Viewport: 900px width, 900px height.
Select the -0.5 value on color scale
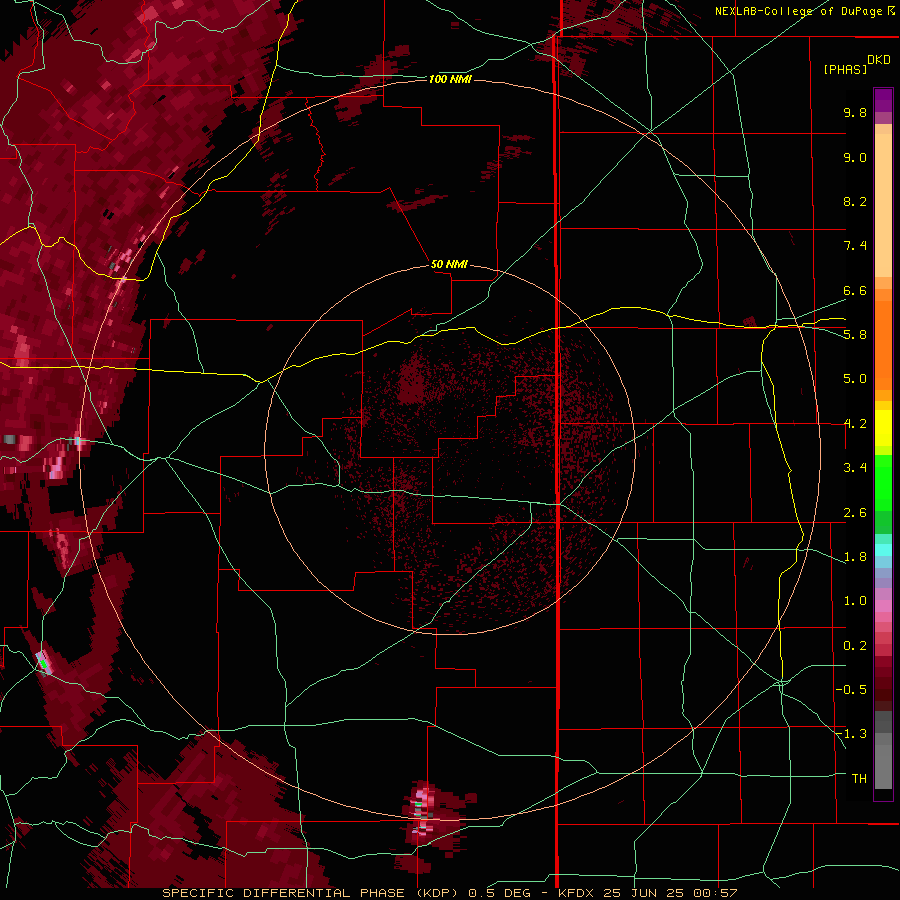pyautogui.click(x=851, y=690)
